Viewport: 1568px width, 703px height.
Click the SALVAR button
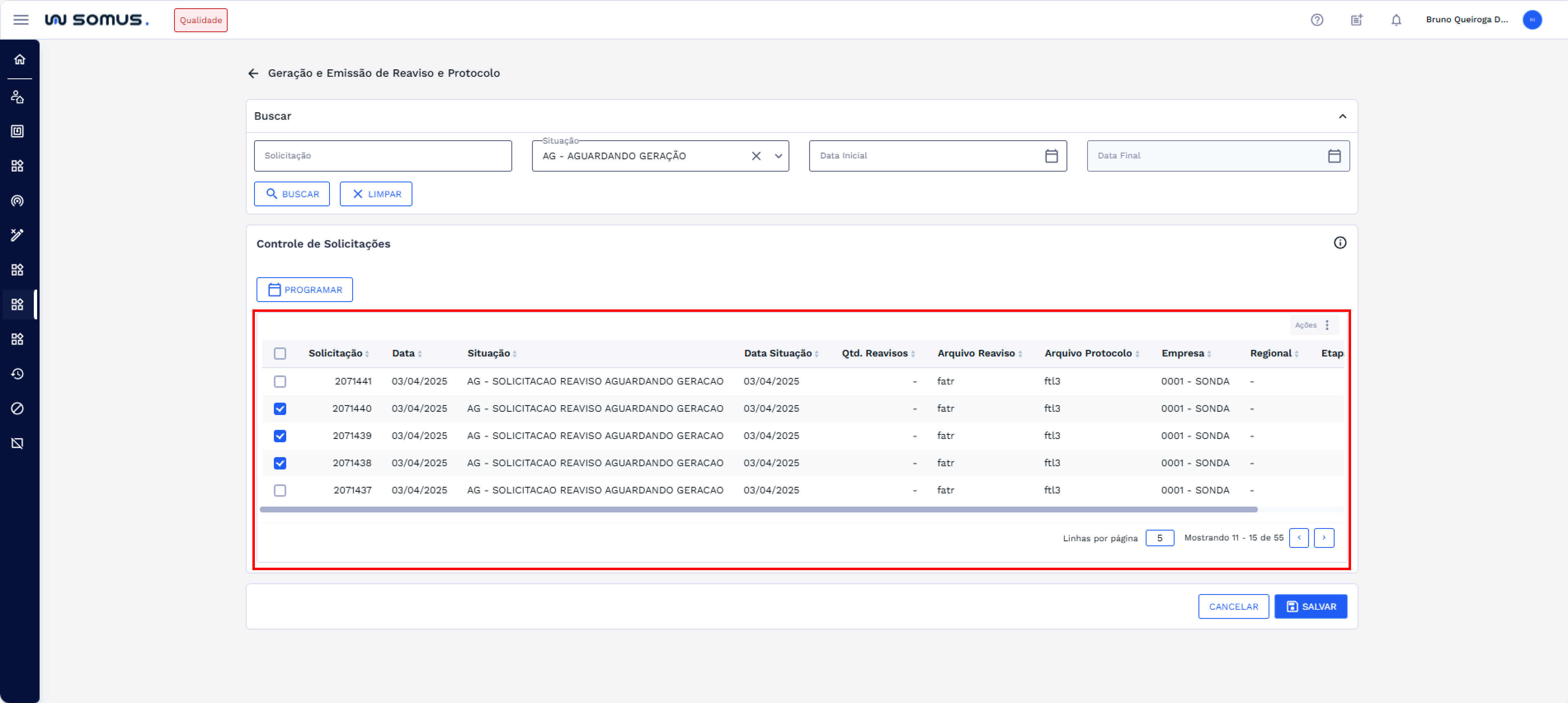tap(1311, 606)
